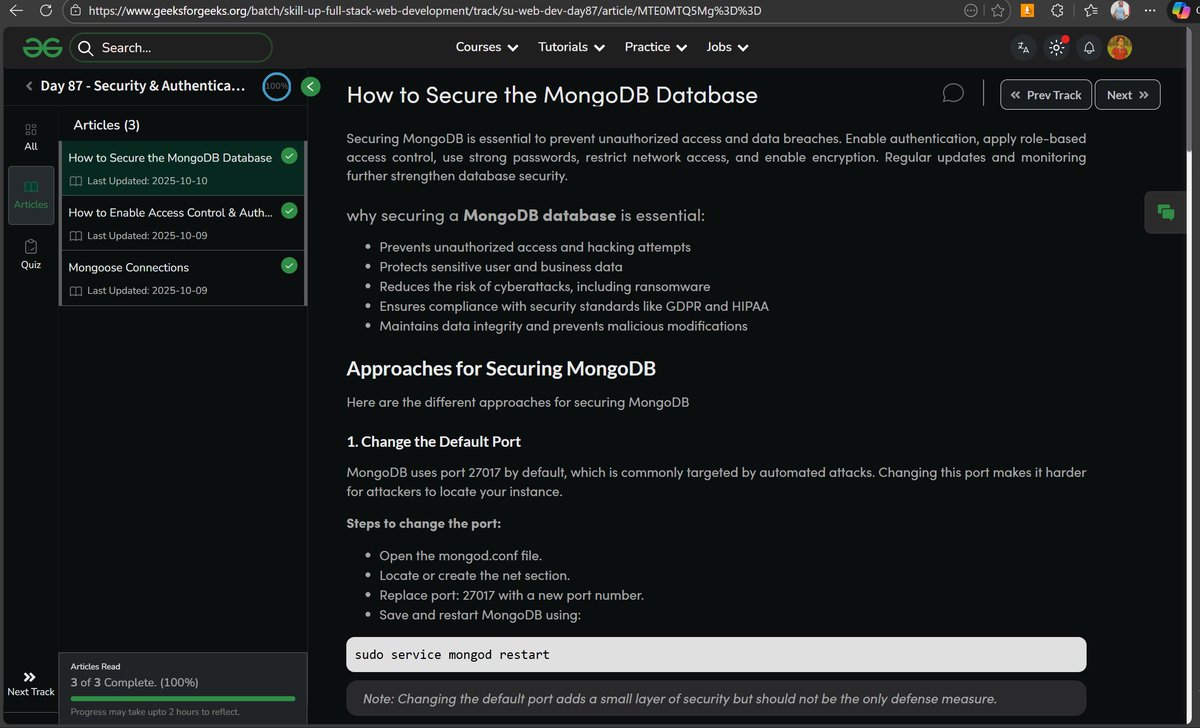The image size is (1200, 728).
Task: Click the 'sudo service mongod restart' code block
Action: click(x=716, y=655)
